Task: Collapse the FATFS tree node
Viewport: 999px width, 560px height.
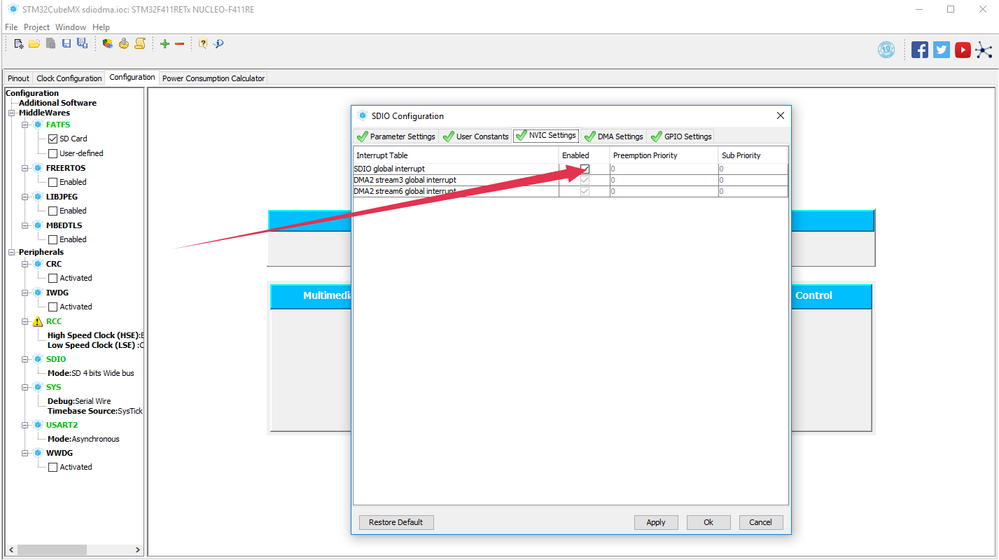Action: 25,125
